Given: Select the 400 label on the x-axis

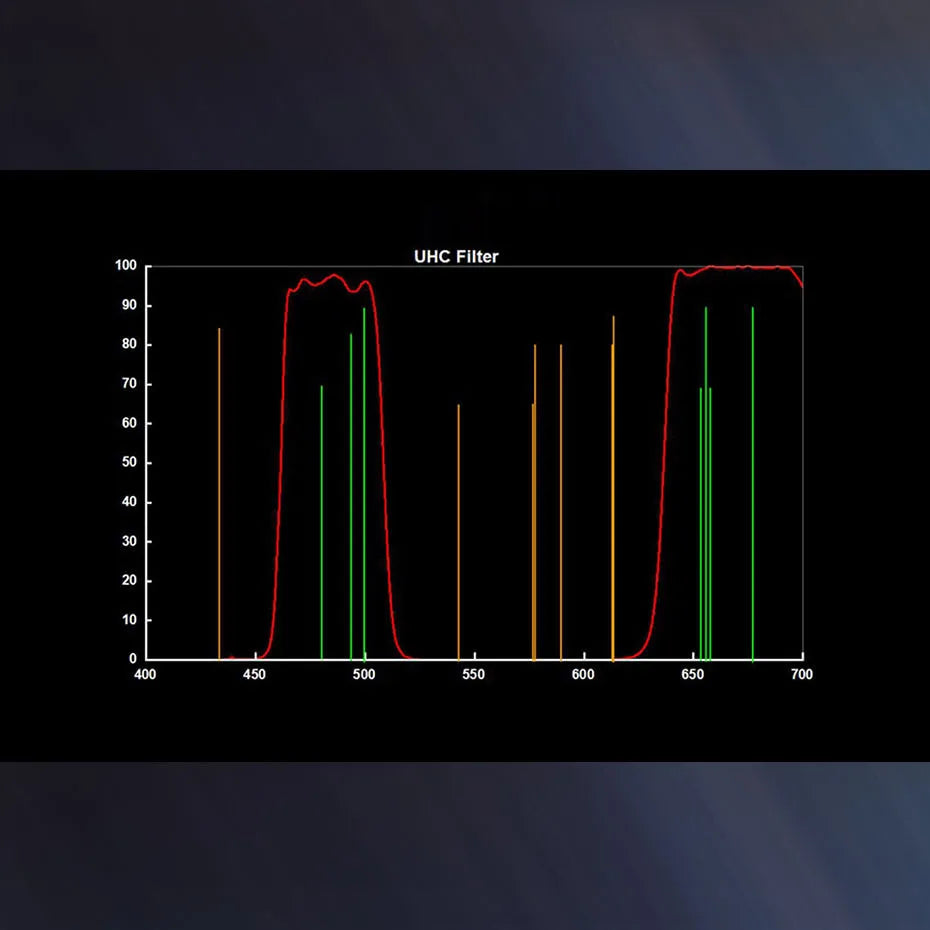Looking at the screenshot, I should coord(146,675).
